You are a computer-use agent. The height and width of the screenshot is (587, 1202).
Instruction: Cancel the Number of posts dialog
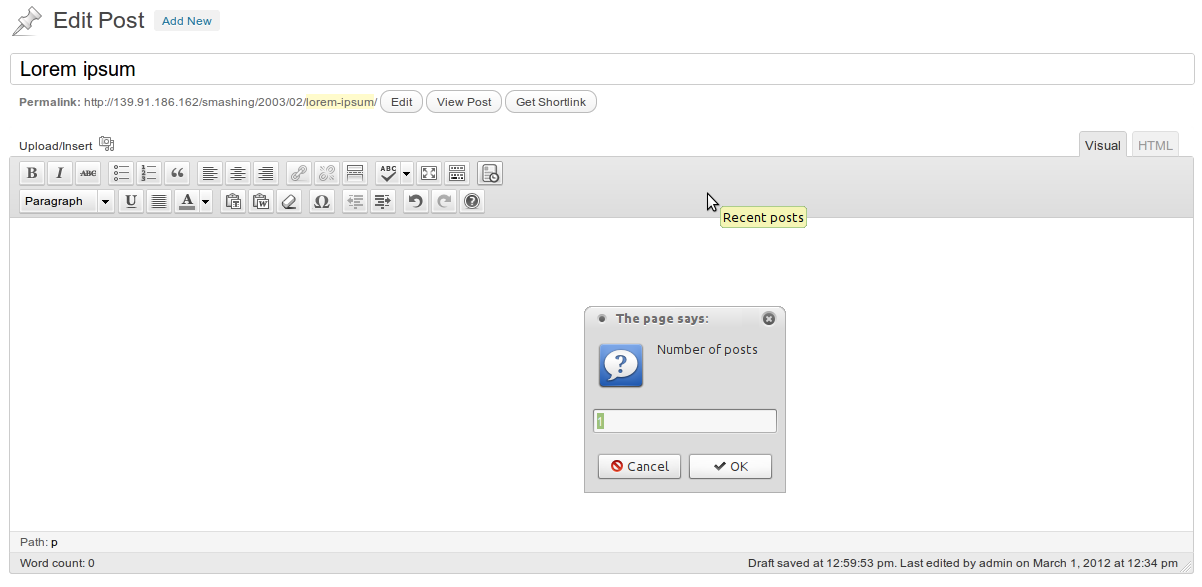[x=640, y=466]
